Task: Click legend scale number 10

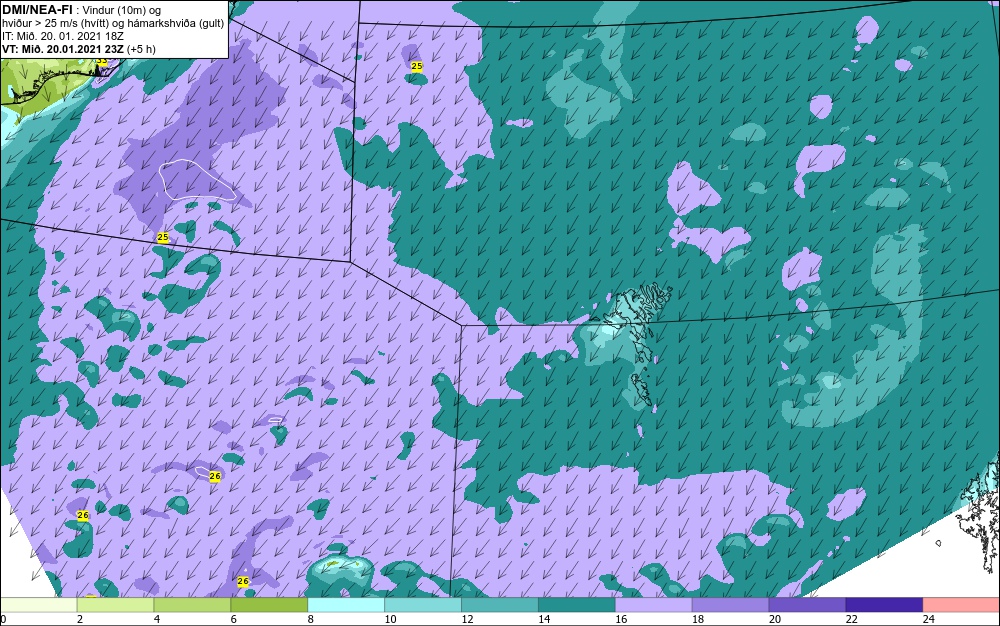Action: 390,619
